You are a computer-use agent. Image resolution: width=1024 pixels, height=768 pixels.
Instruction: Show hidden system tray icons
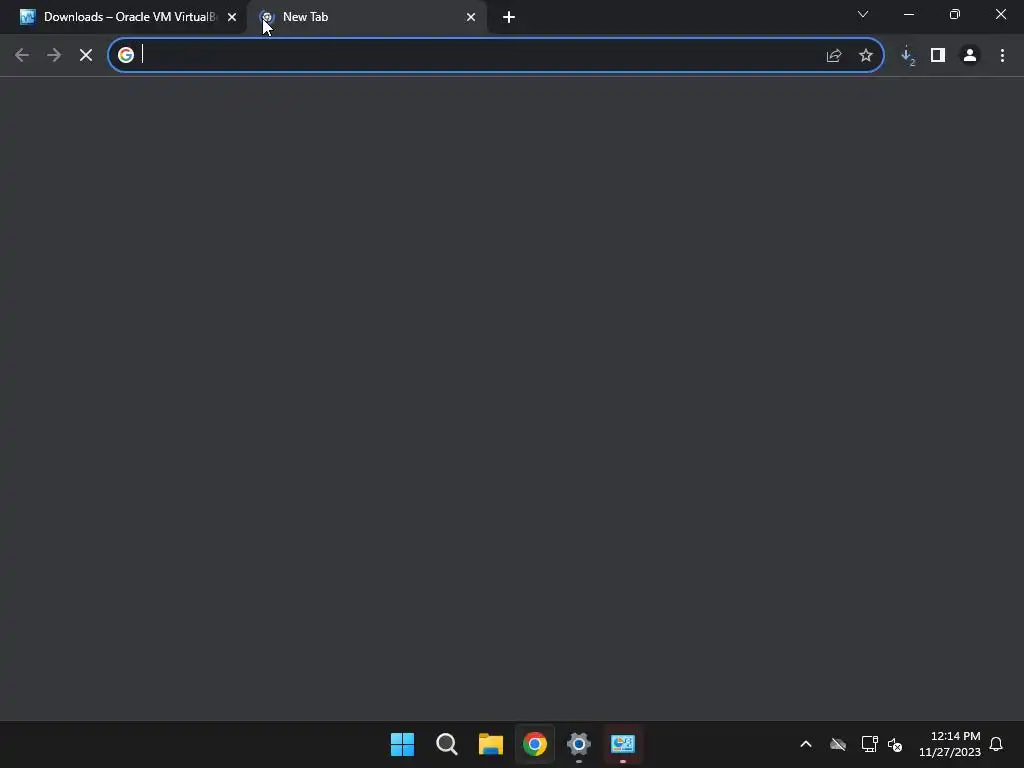[x=806, y=744]
